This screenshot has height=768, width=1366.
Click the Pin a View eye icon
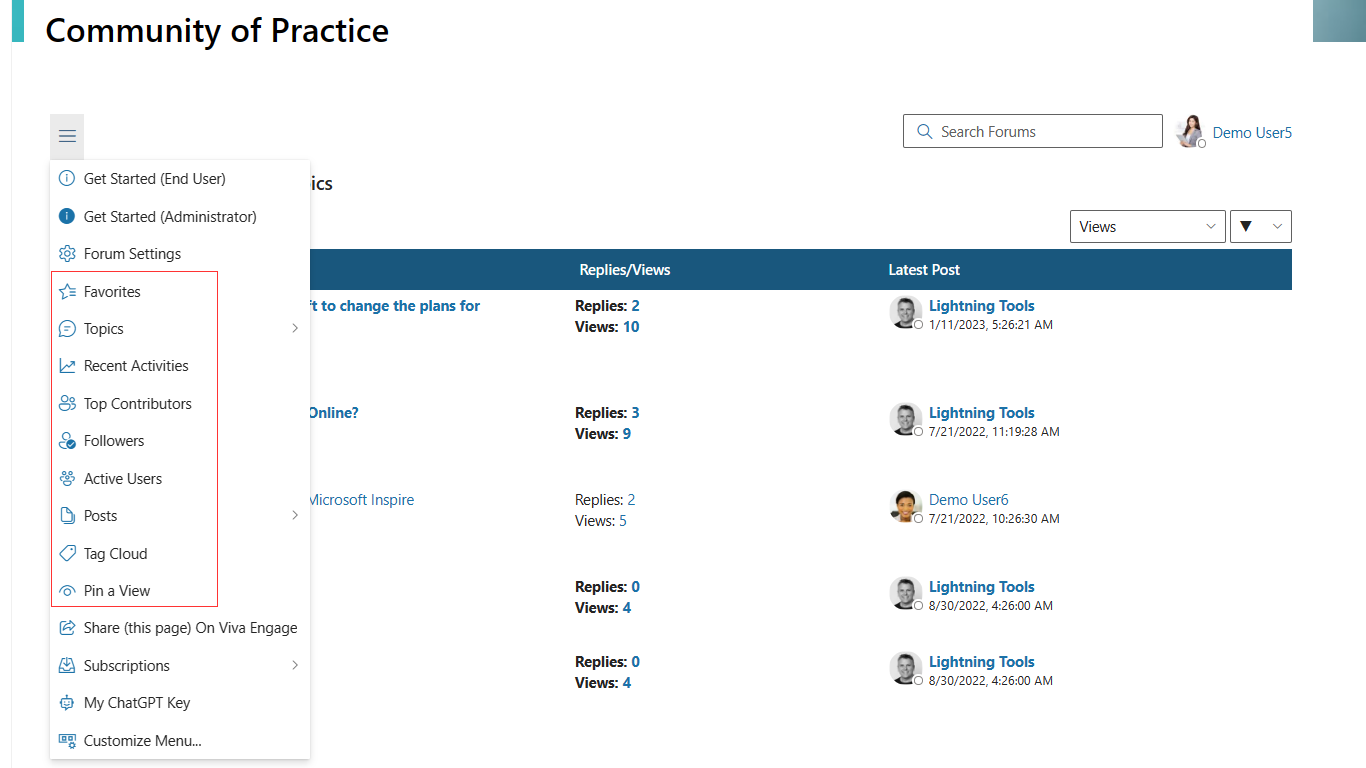[67, 591]
